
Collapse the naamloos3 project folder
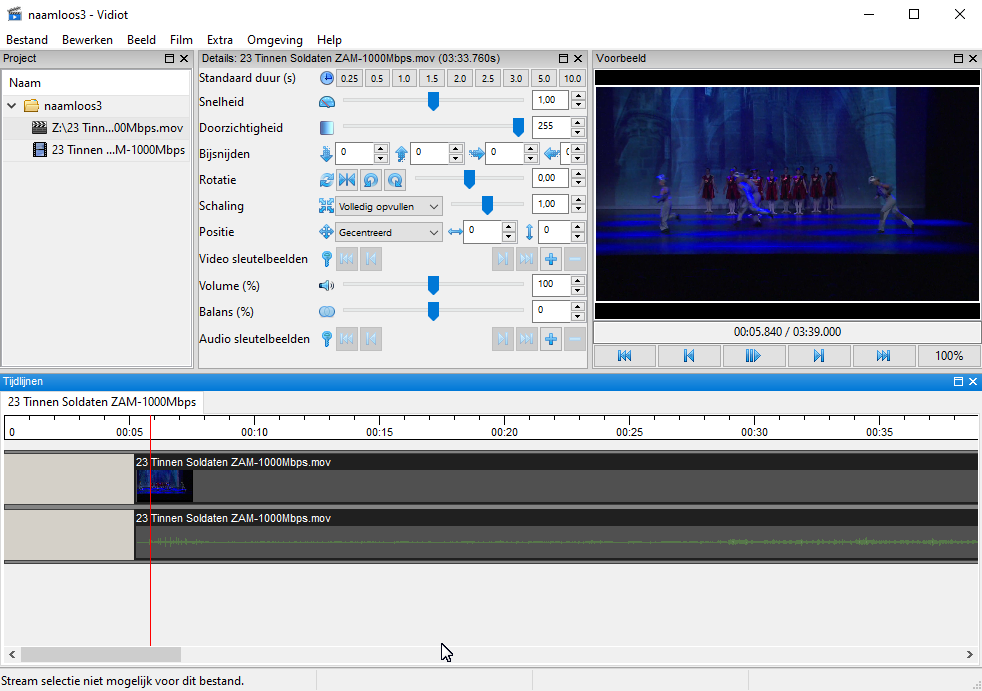12,106
